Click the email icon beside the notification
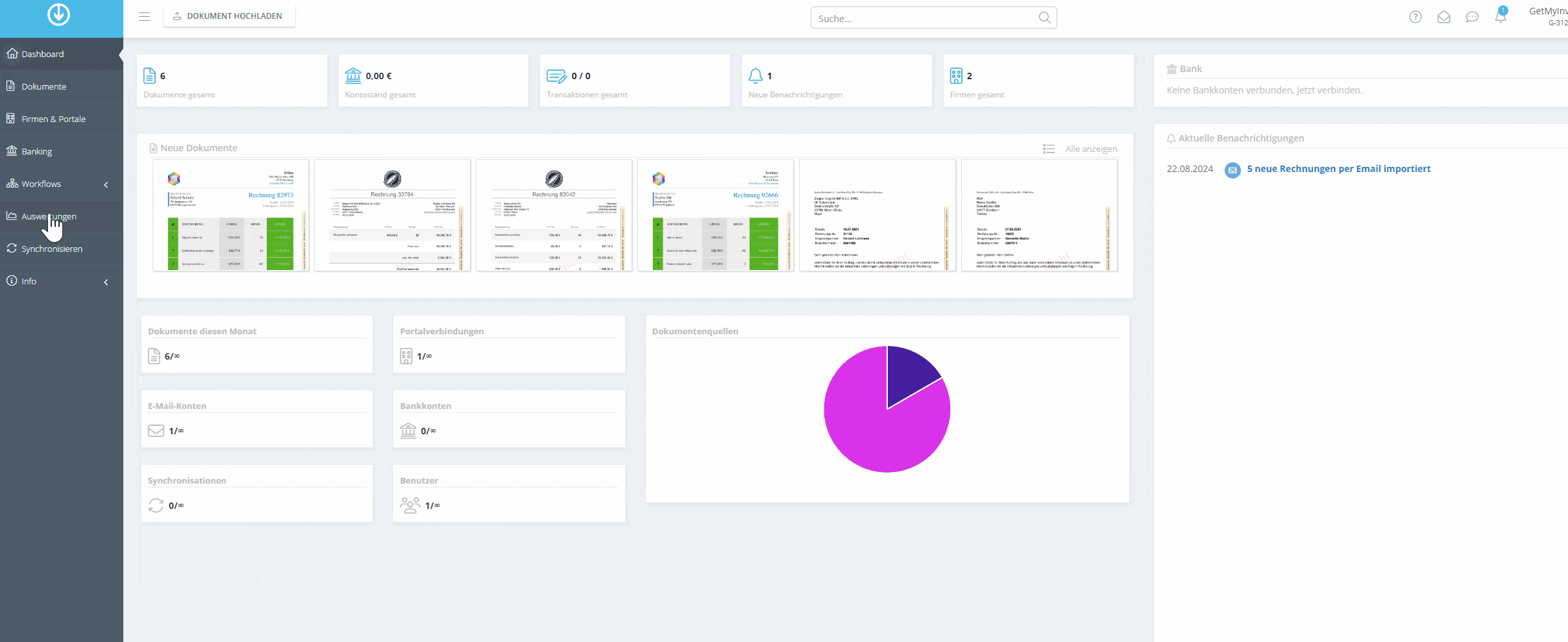The image size is (1568, 642). pos(1232,170)
